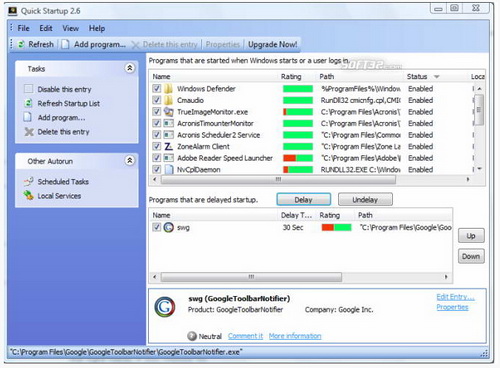Click Upgrade Now! in the toolbar
This screenshot has width=500, height=368.
coord(272,44)
